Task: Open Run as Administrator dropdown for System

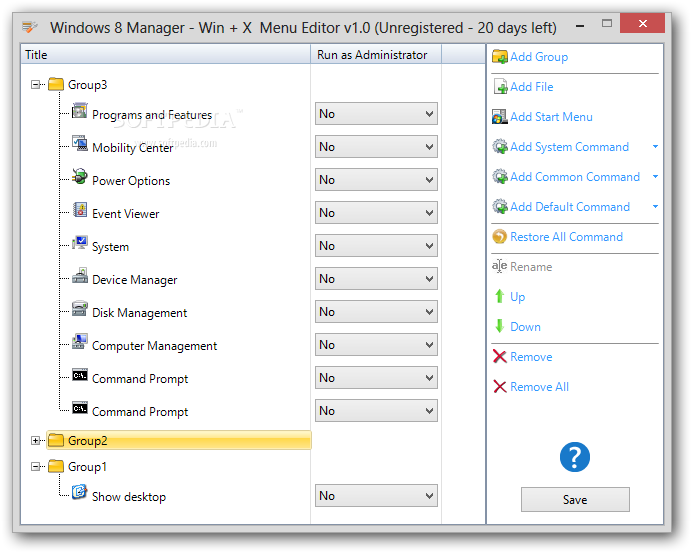Action: [x=376, y=246]
